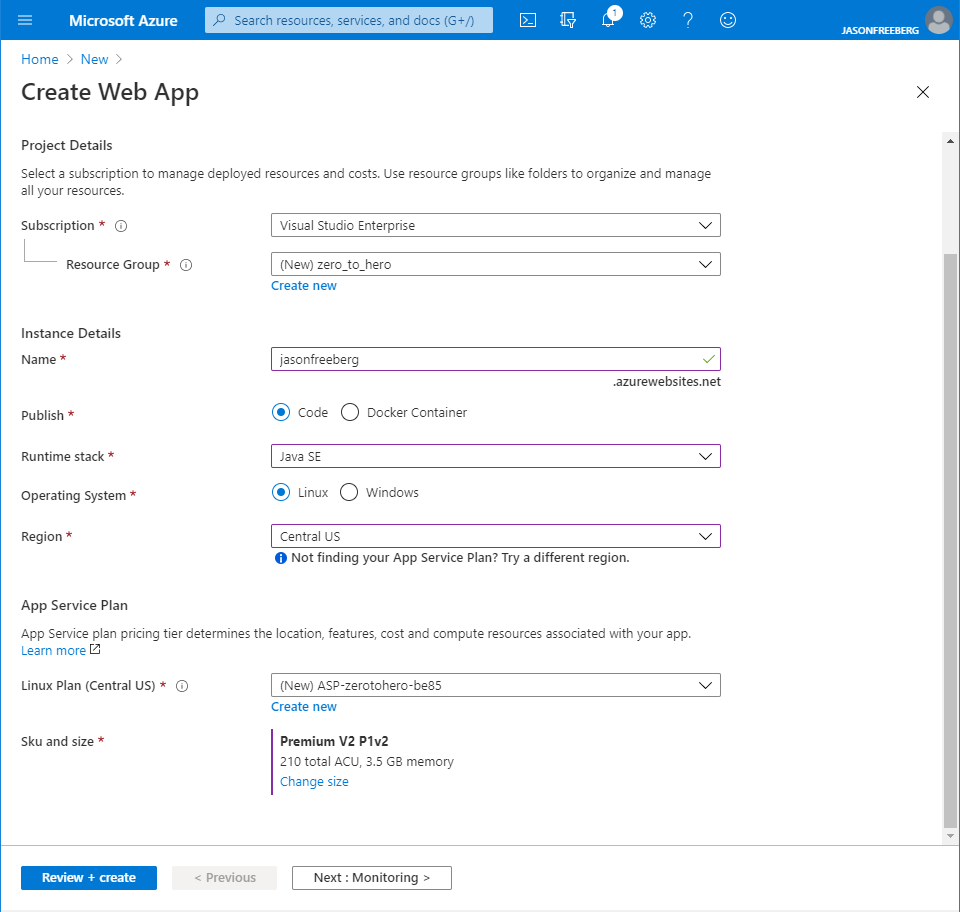Image resolution: width=960 pixels, height=912 pixels.
Task: Go to Home via the breadcrumb
Action: pos(39,59)
